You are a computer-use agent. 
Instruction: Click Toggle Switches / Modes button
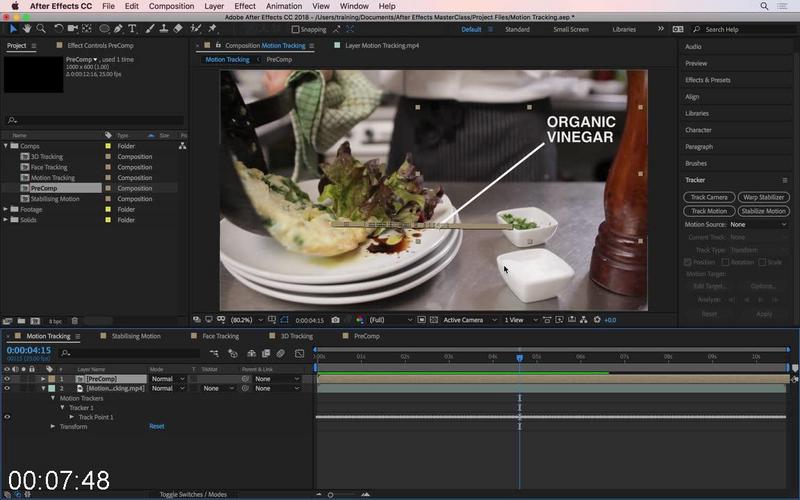coord(193,494)
